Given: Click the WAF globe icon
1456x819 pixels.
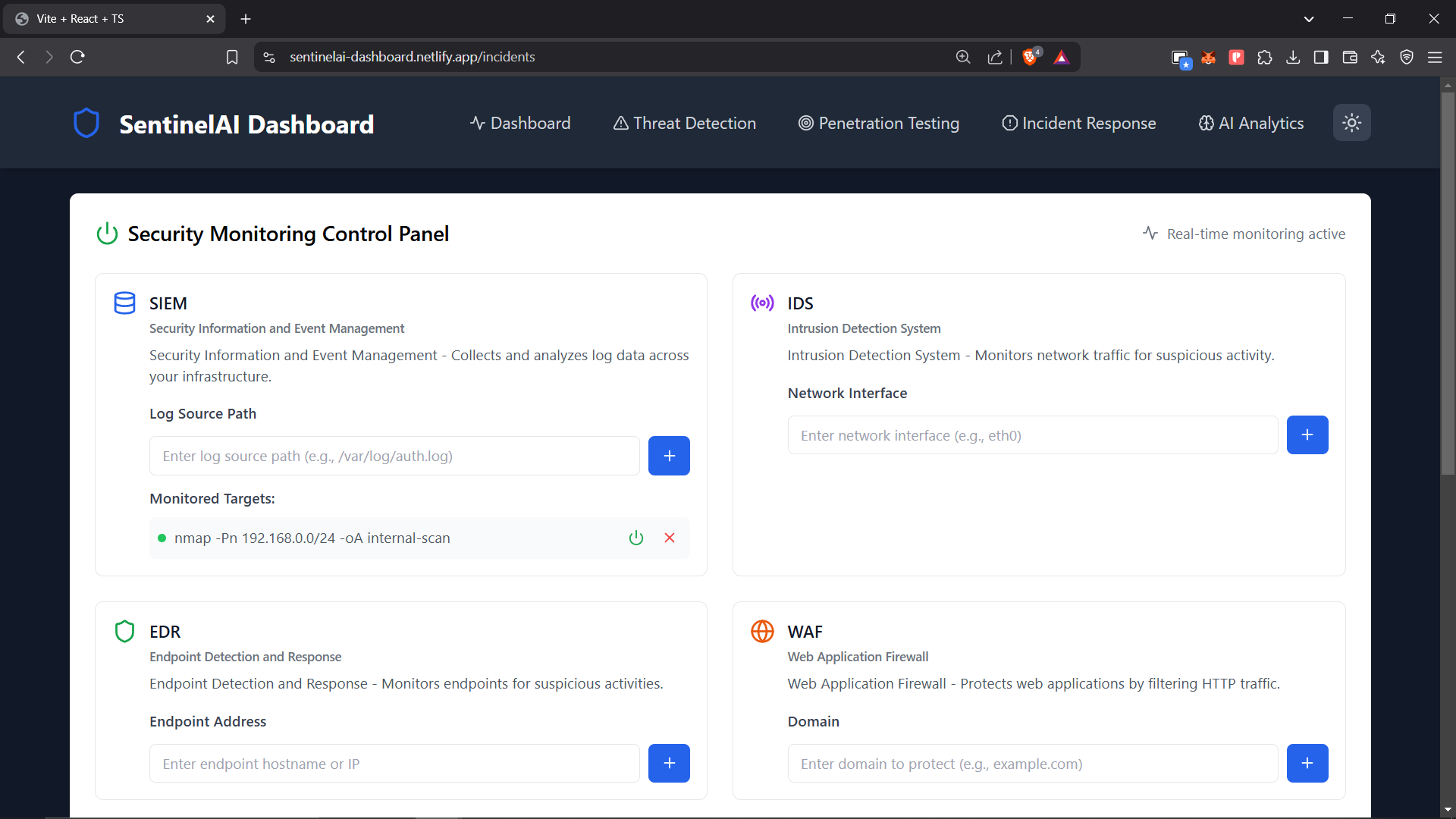Looking at the screenshot, I should tap(762, 631).
